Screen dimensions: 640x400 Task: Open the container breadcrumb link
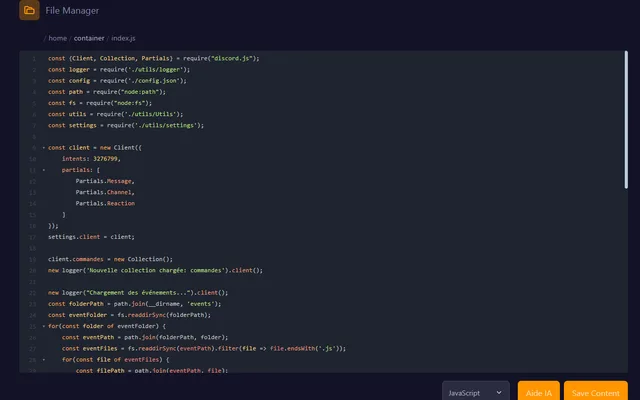pos(89,38)
